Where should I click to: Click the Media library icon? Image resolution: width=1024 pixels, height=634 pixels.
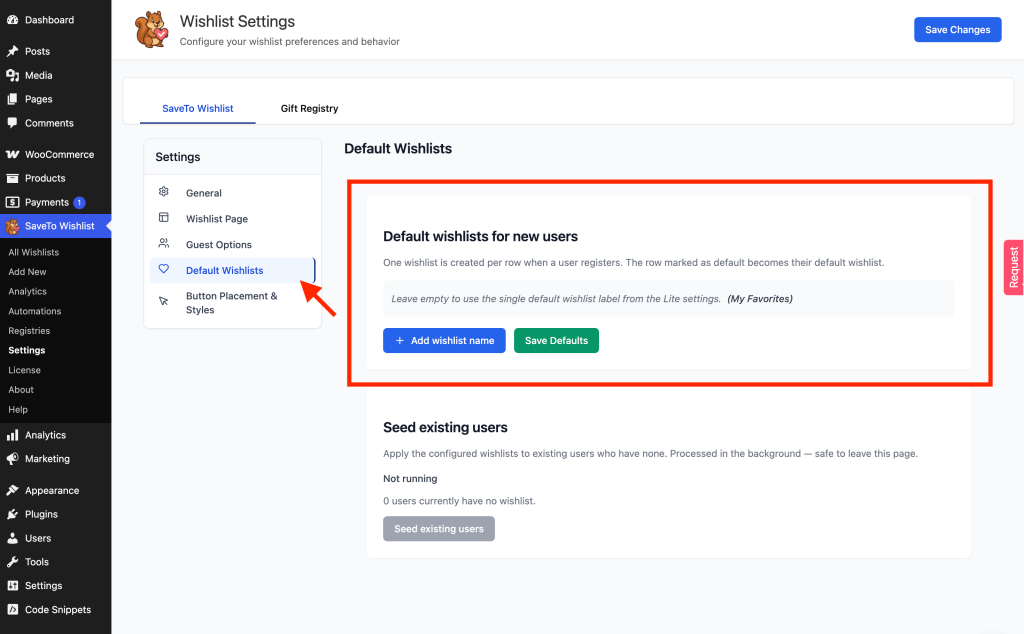12,75
